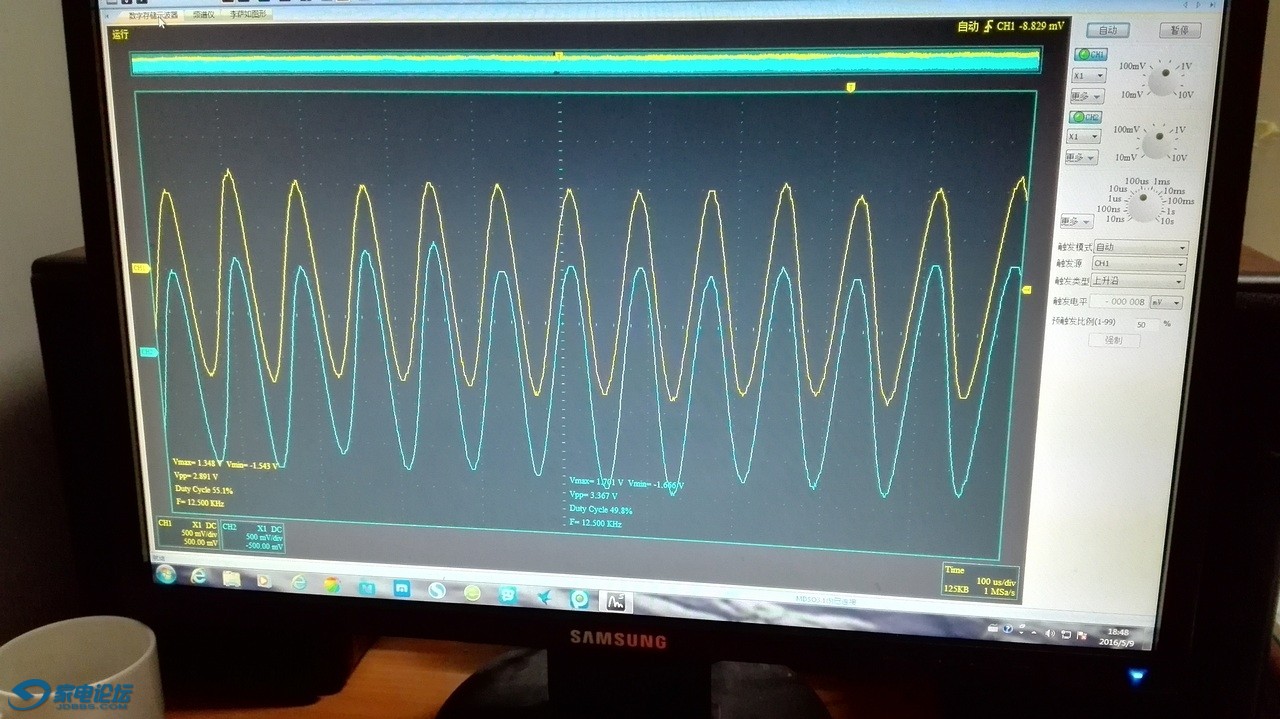Open the green e browser icon on the taskbar
1280x719 pixels.
298,582
